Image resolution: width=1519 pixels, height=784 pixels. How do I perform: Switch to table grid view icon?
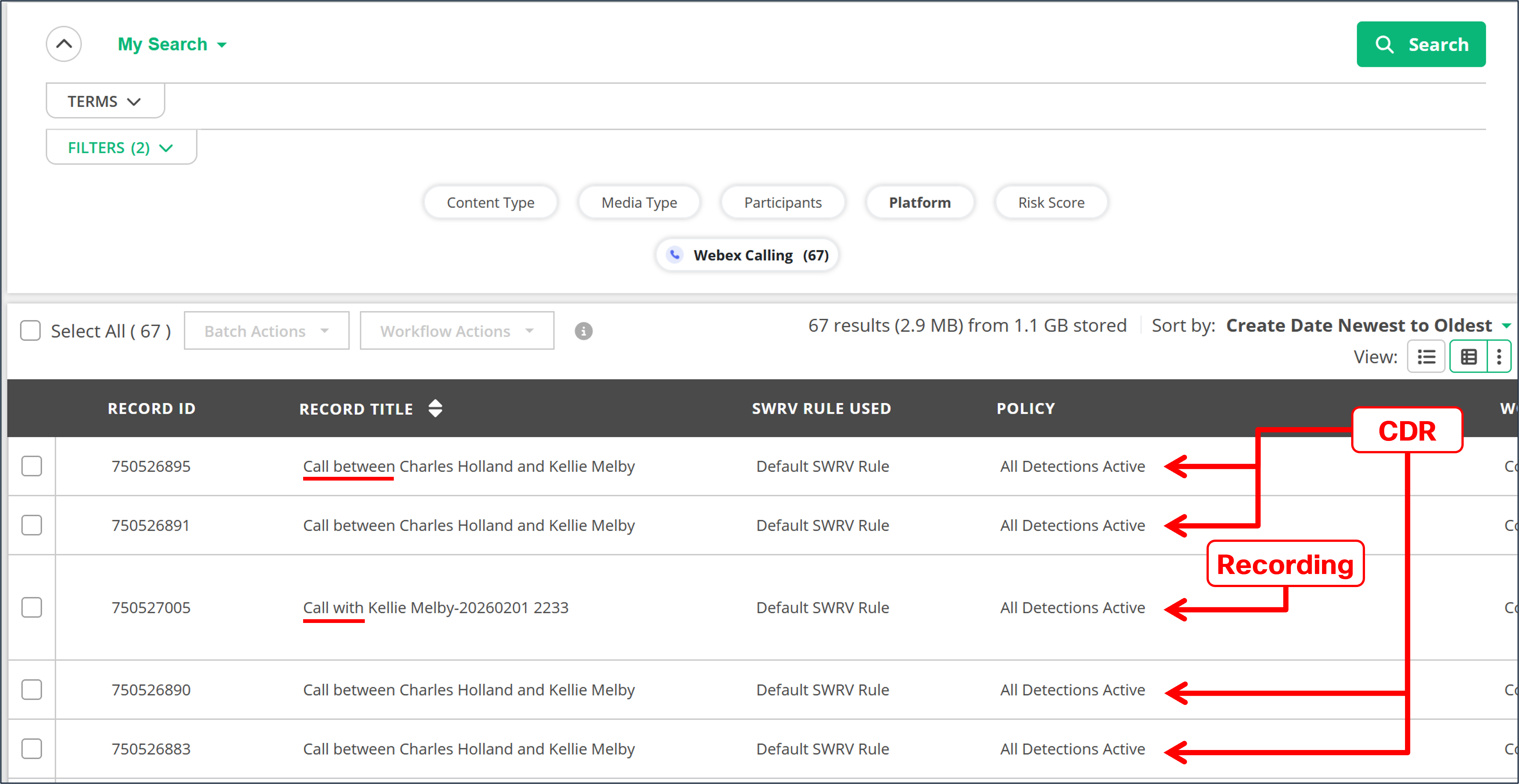[x=1468, y=356]
